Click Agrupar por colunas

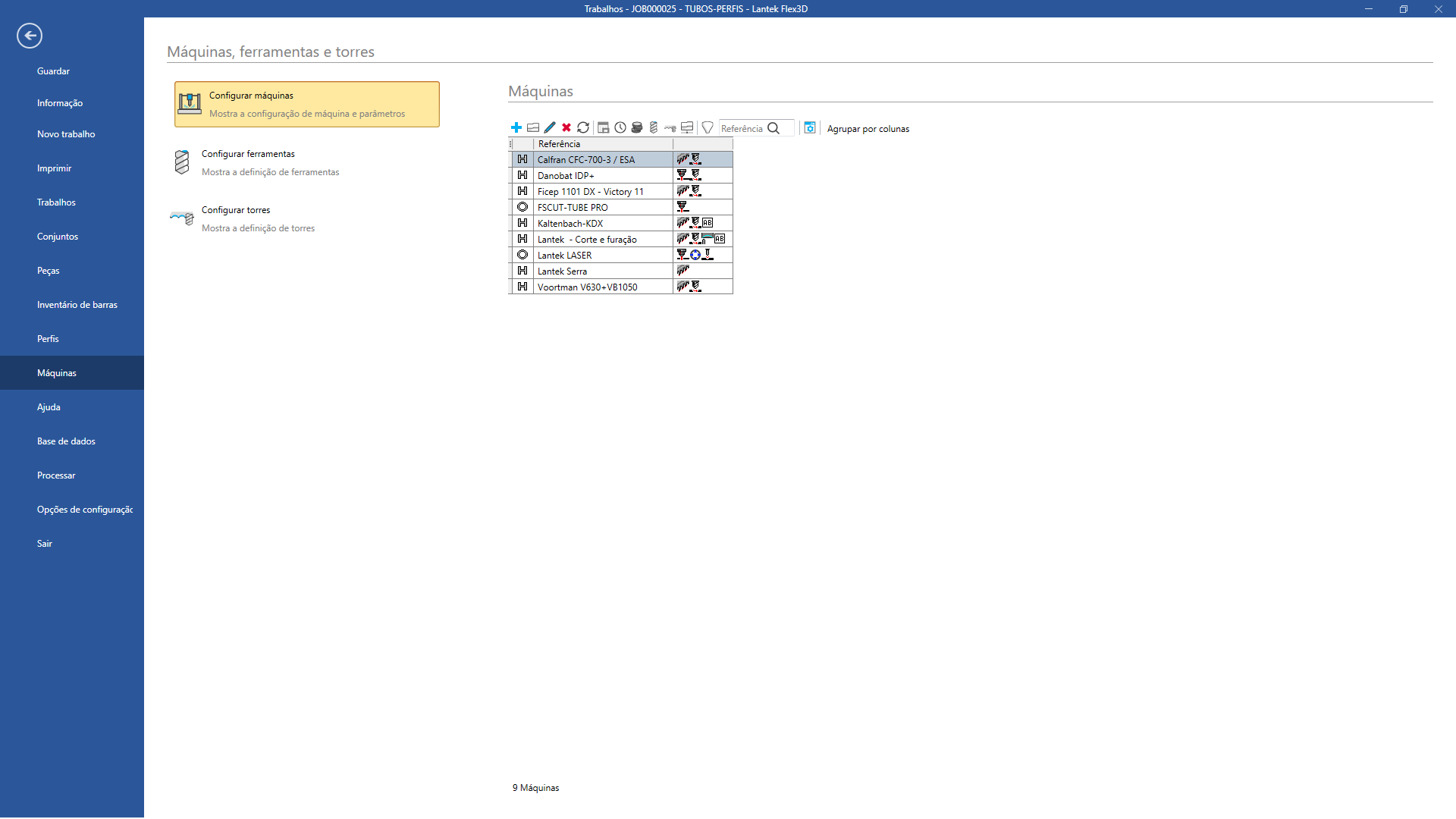(x=868, y=129)
